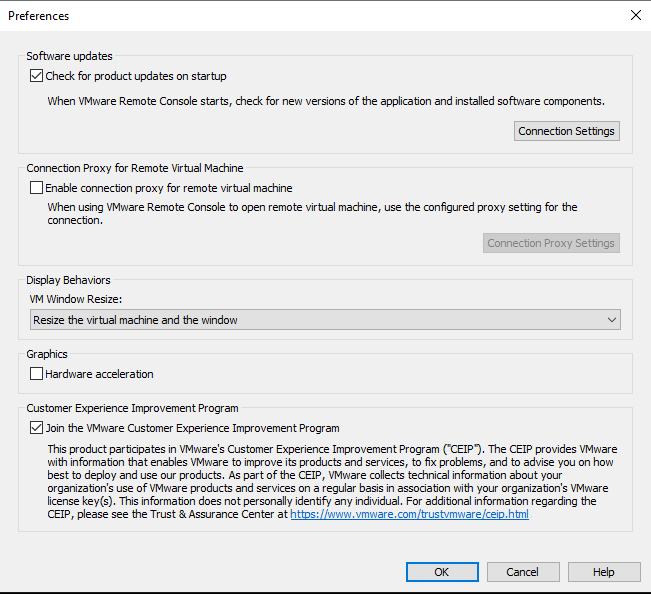Click the Enable connection proxy label text
651x594 pixels.
click(x=169, y=188)
